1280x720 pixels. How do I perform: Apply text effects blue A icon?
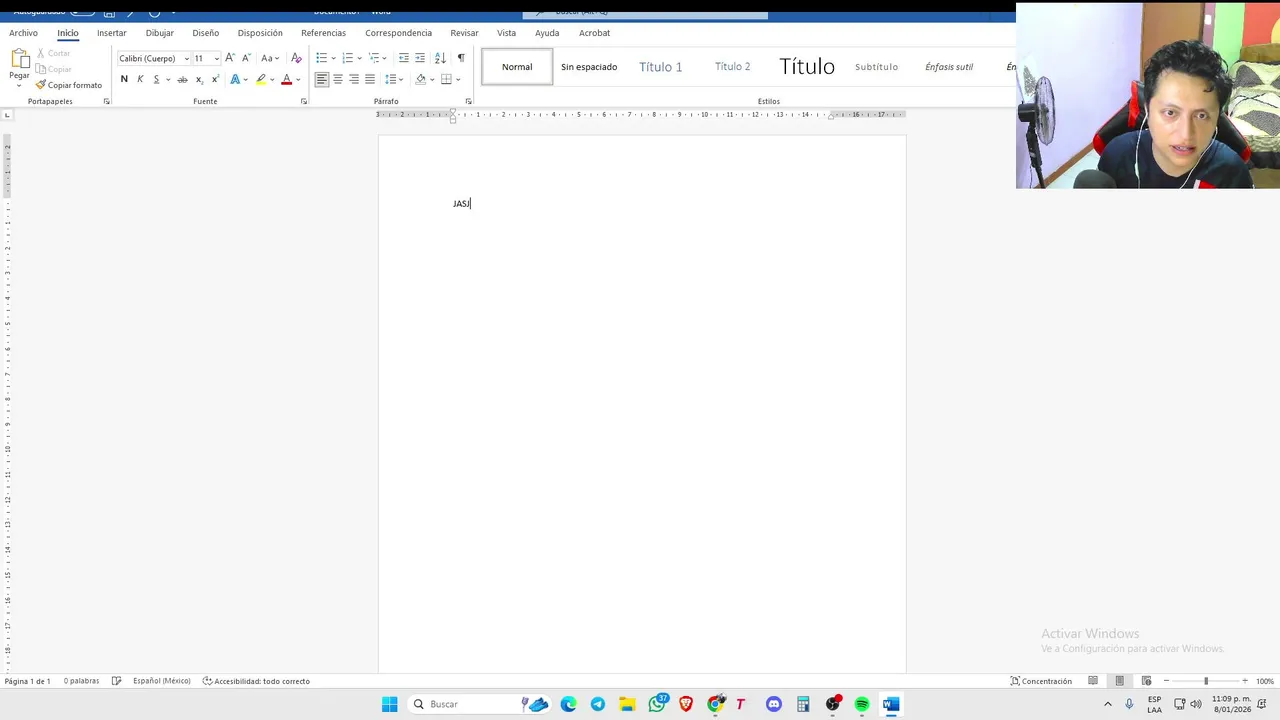236,79
